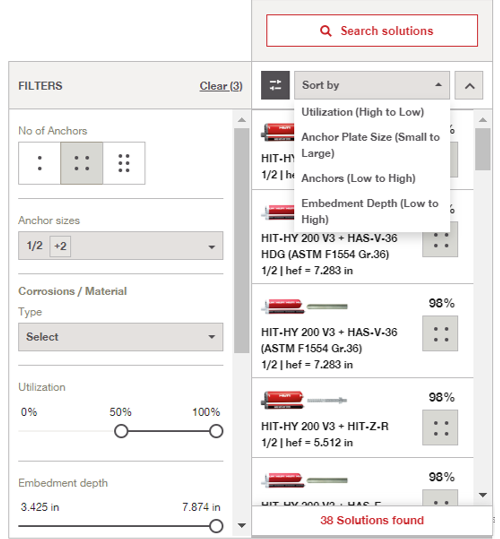Viewport: 500px width, 539px height.
Task: Click the Clear (3) filters link
Action: [x=221, y=86]
